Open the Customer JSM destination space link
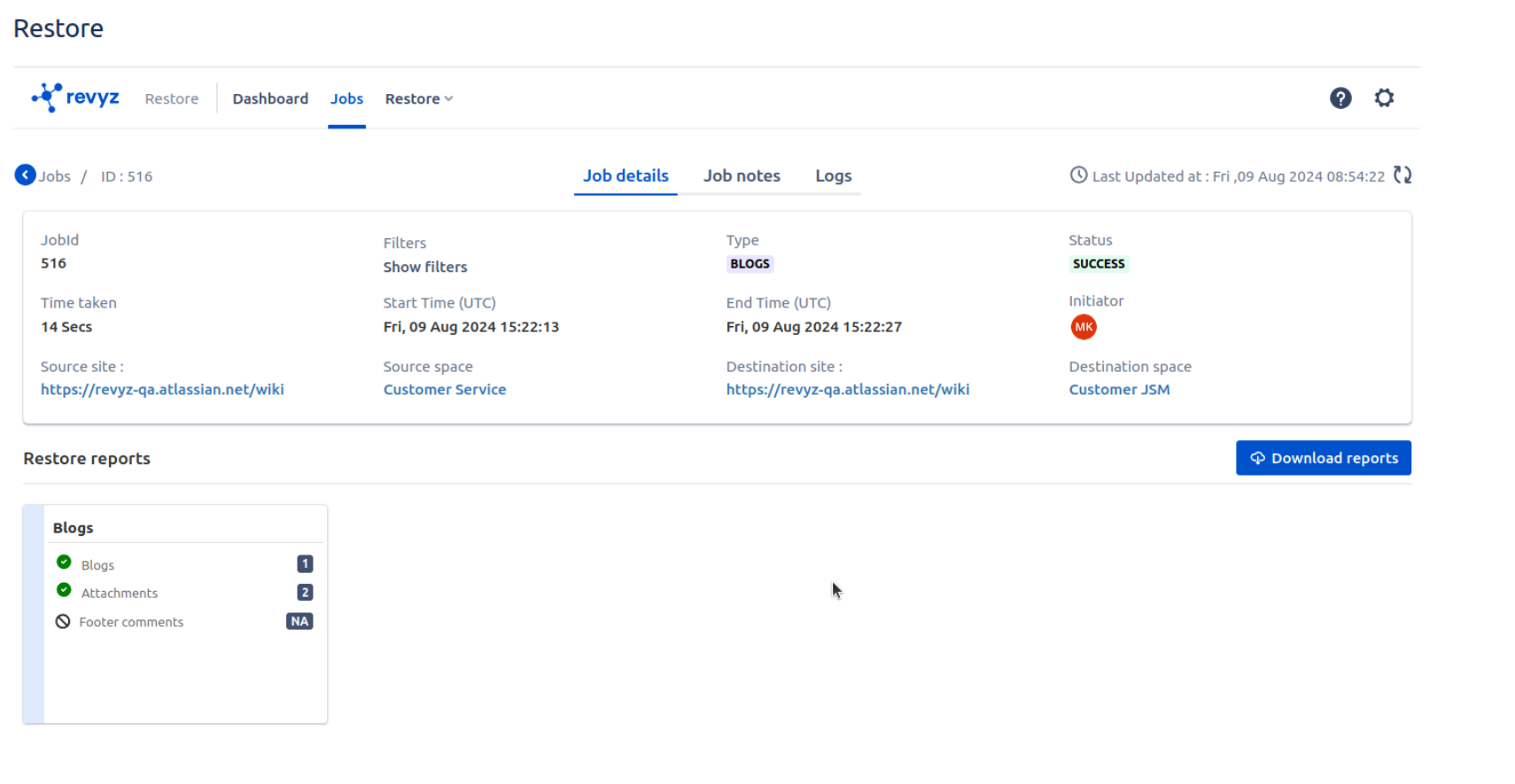 (x=1118, y=390)
